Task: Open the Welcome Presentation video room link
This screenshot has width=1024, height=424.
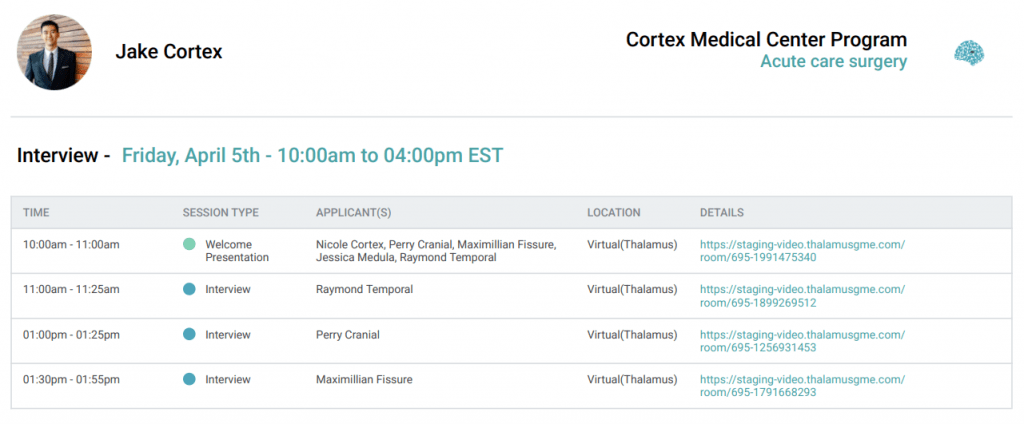Action: 801,251
